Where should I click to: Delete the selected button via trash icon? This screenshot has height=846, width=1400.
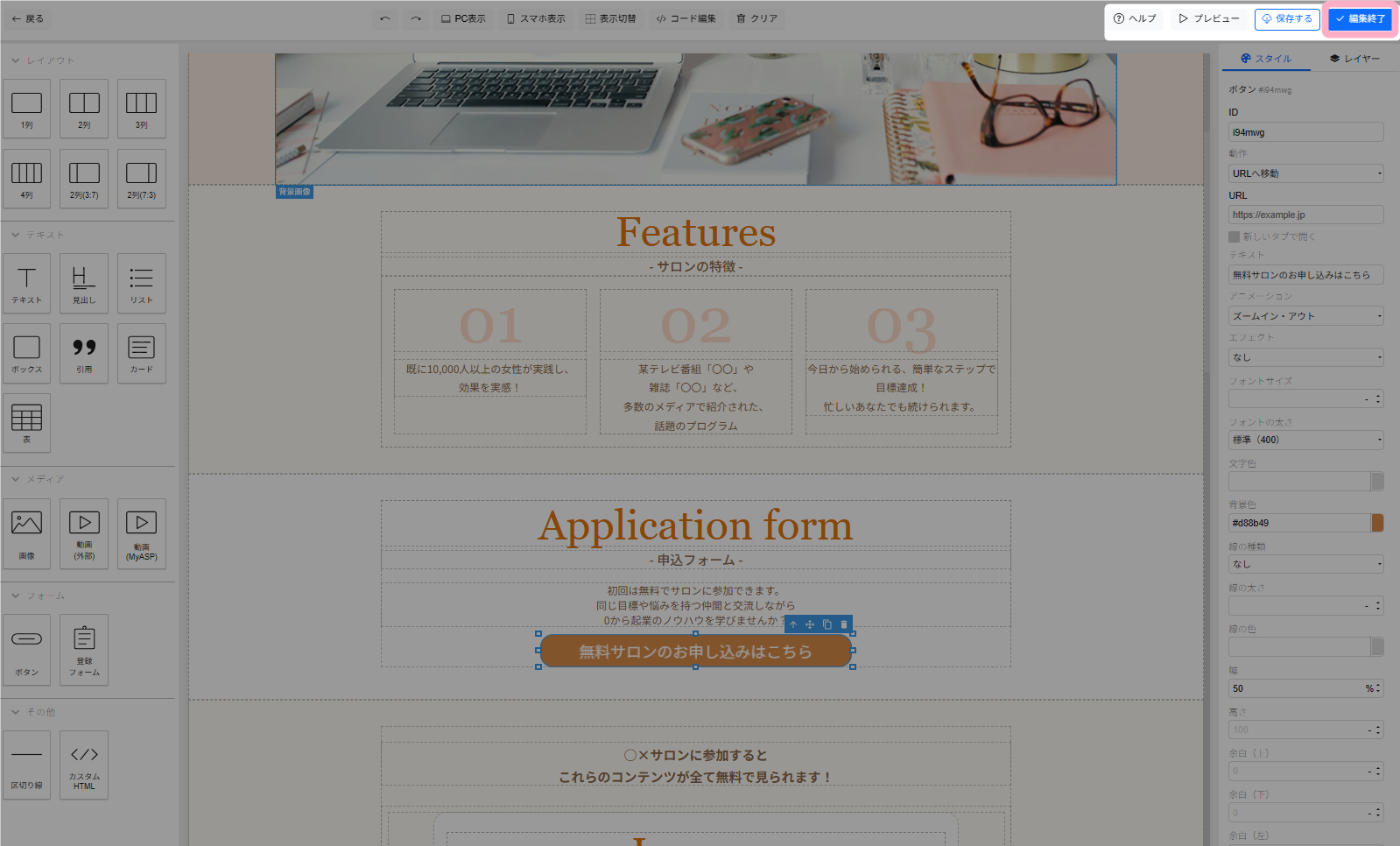coord(844,624)
